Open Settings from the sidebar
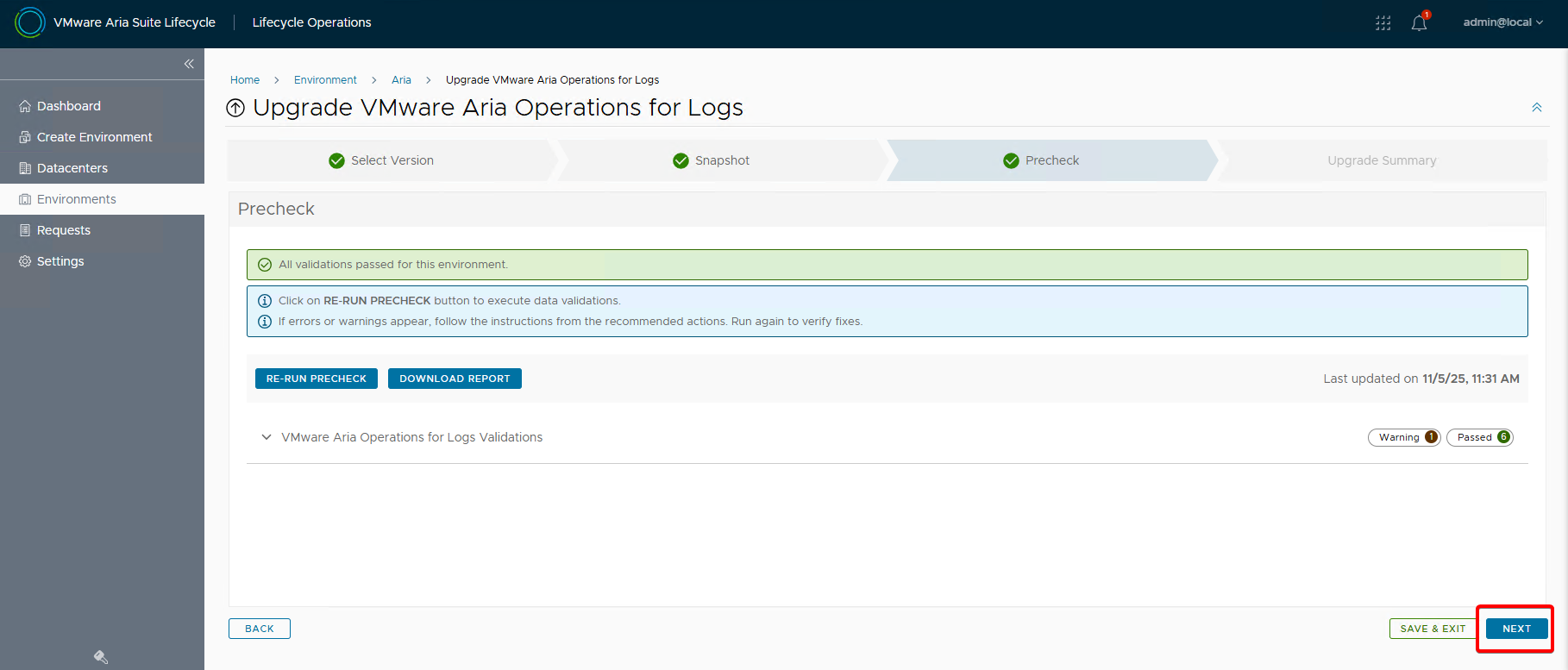Image resolution: width=1568 pixels, height=670 pixels. [60, 261]
